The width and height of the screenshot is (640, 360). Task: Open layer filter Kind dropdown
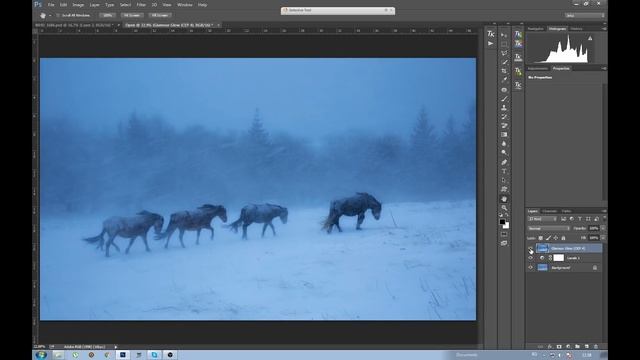(x=542, y=219)
